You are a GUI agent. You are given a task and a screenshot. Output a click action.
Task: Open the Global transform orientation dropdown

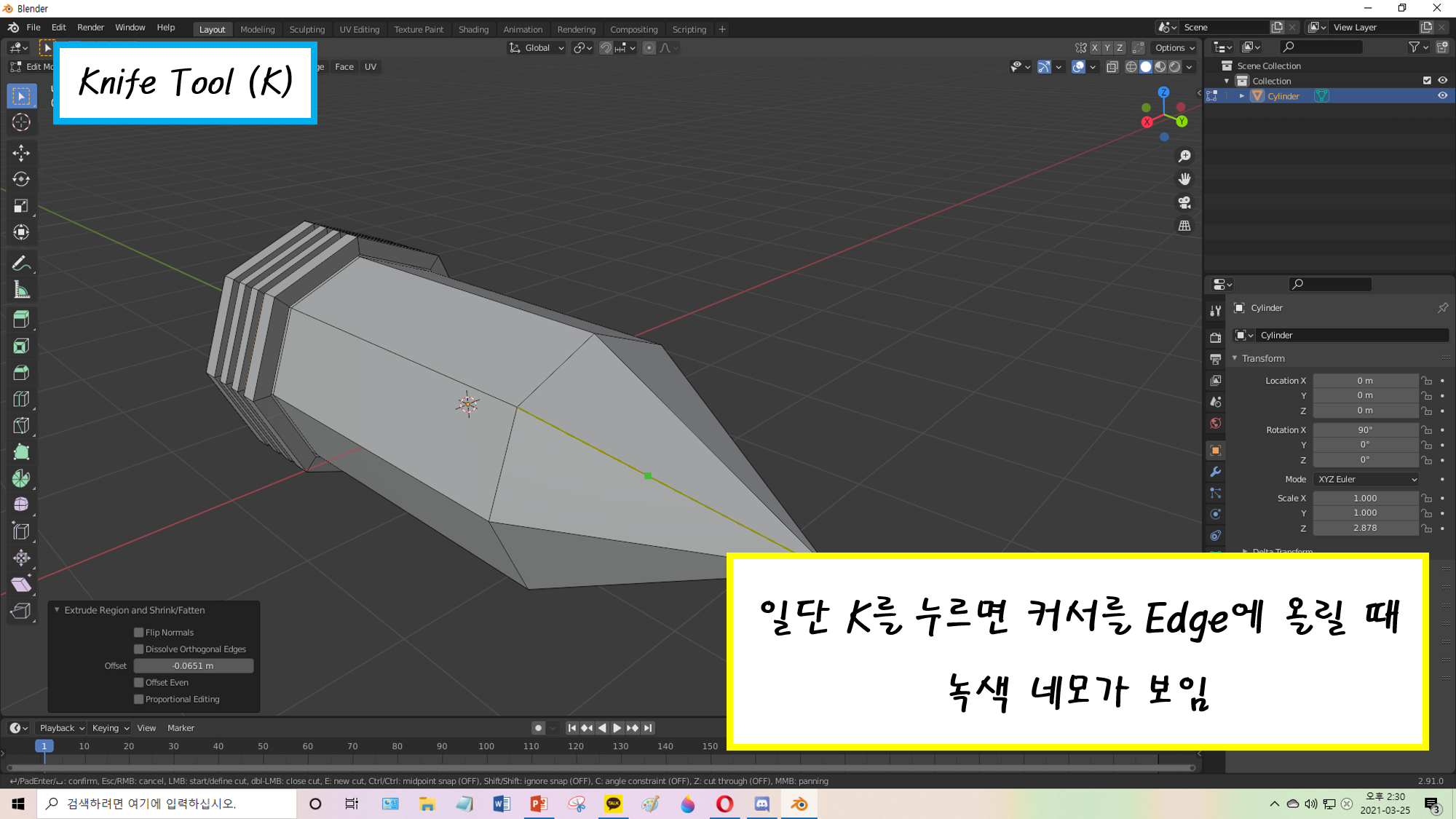[x=537, y=48]
